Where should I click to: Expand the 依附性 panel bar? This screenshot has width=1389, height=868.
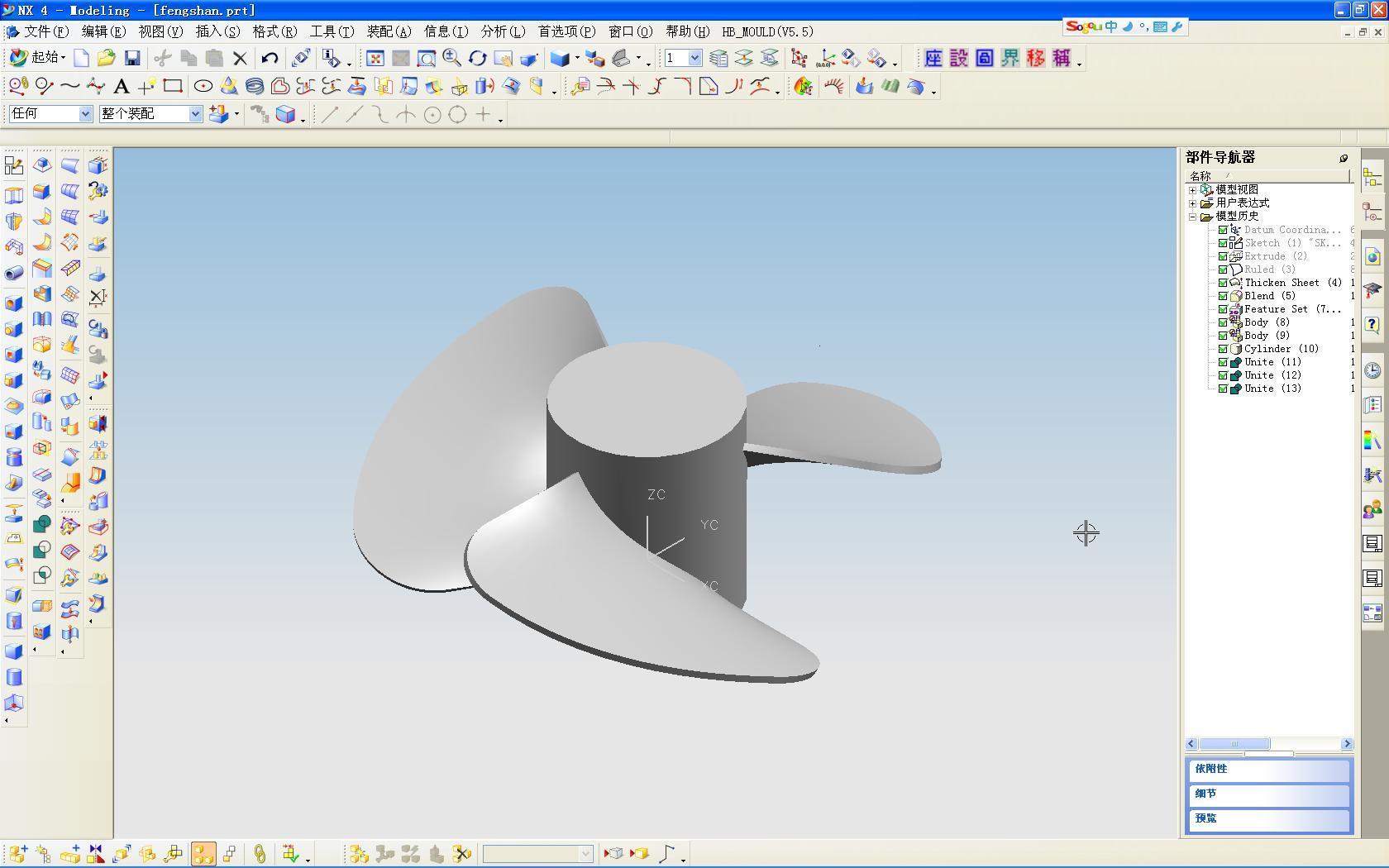1269,770
